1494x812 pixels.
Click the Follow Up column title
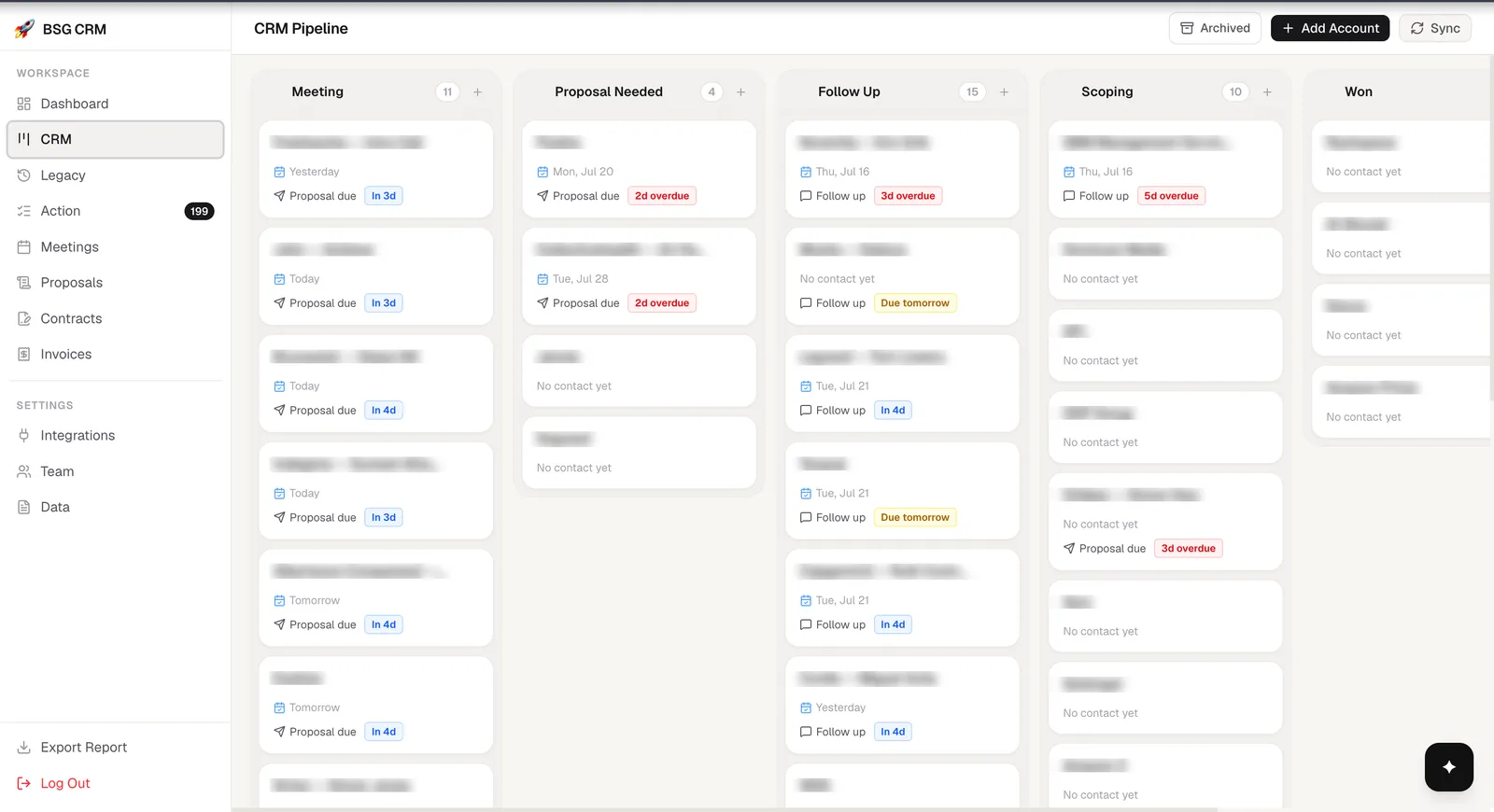pyautogui.click(x=849, y=92)
